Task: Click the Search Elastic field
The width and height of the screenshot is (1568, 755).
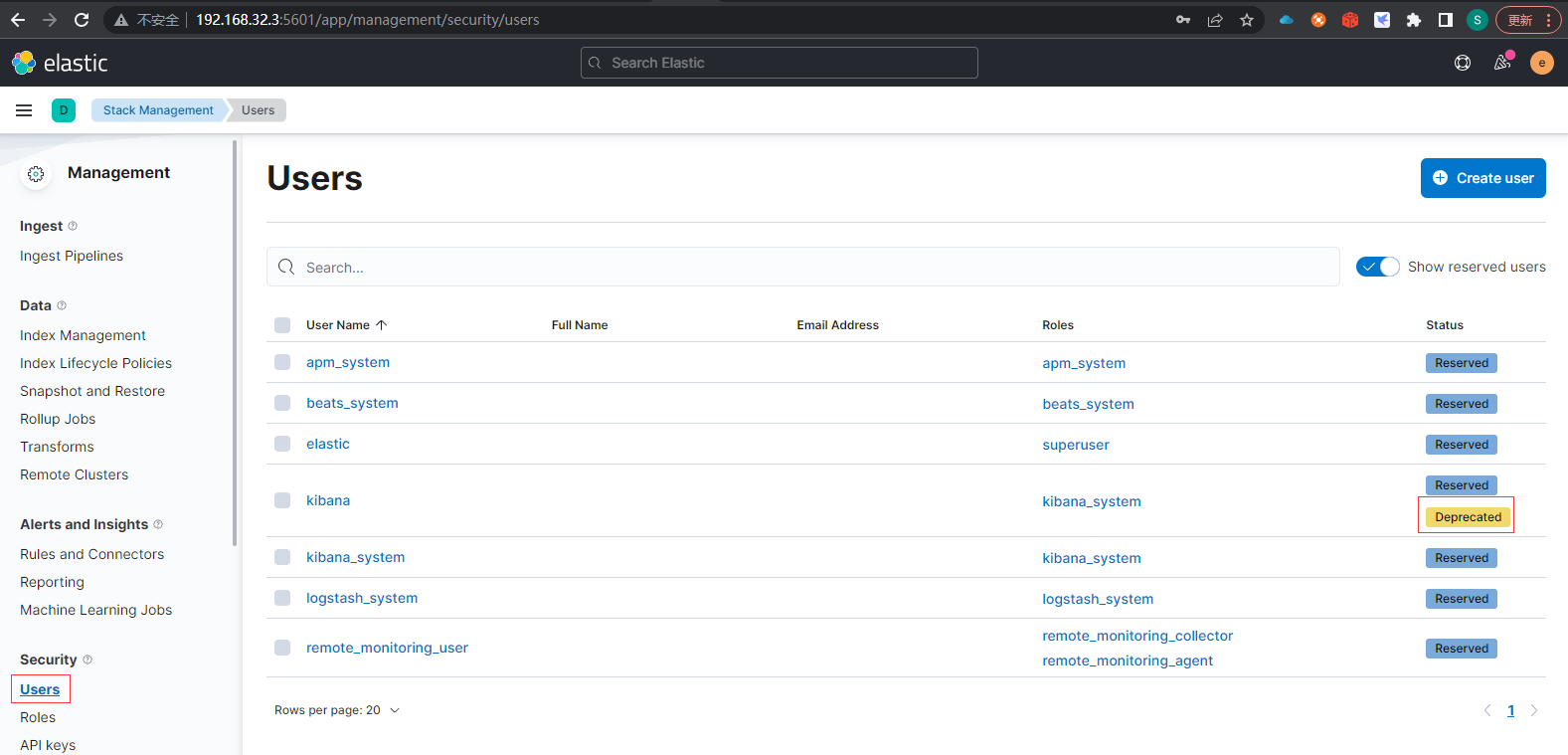Action: (780, 63)
